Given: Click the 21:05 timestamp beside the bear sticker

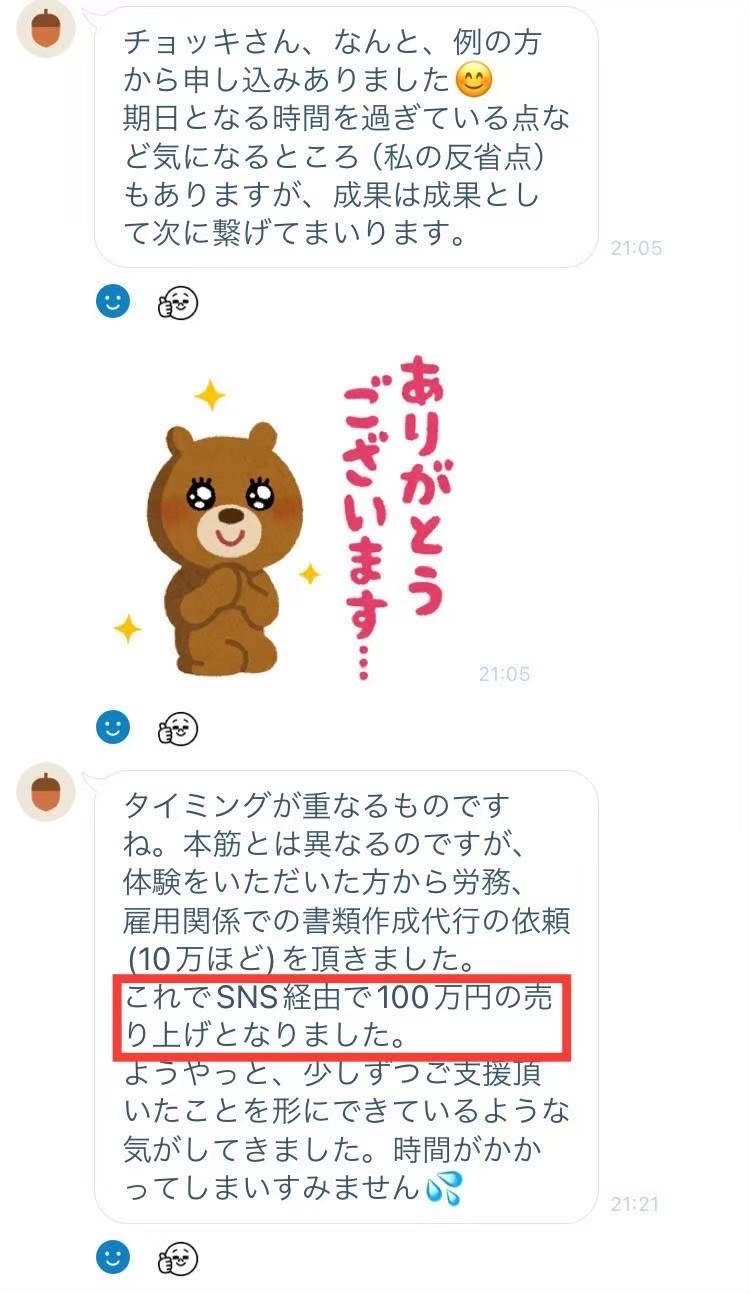Looking at the screenshot, I should [x=504, y=674].
